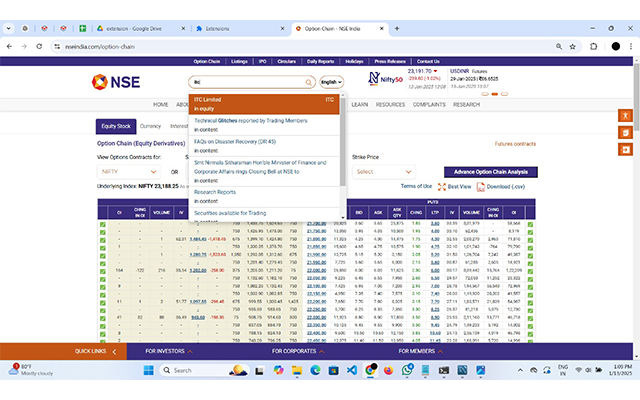Toggle right puts checkbox on 21,800.00 row

click(x=530, y=240)
